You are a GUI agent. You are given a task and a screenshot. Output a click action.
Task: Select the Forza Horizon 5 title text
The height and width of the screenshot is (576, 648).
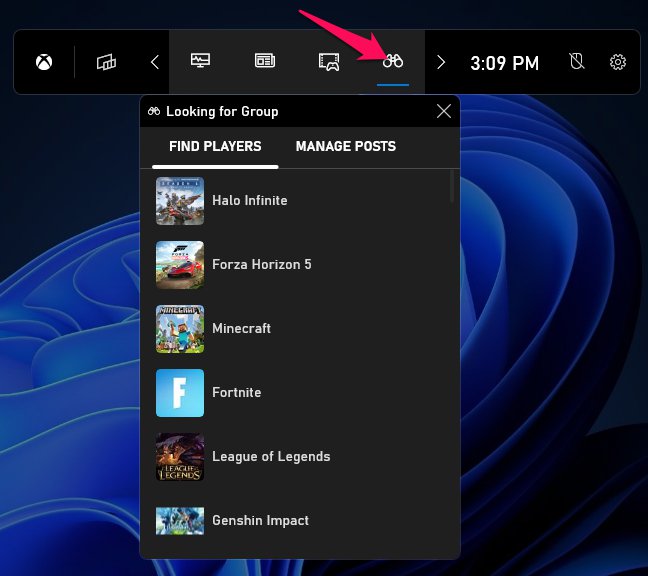tap(262, 264)
